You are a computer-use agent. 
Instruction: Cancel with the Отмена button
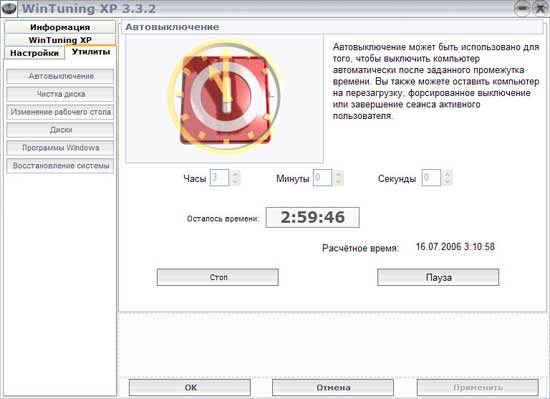coord(333,387)
